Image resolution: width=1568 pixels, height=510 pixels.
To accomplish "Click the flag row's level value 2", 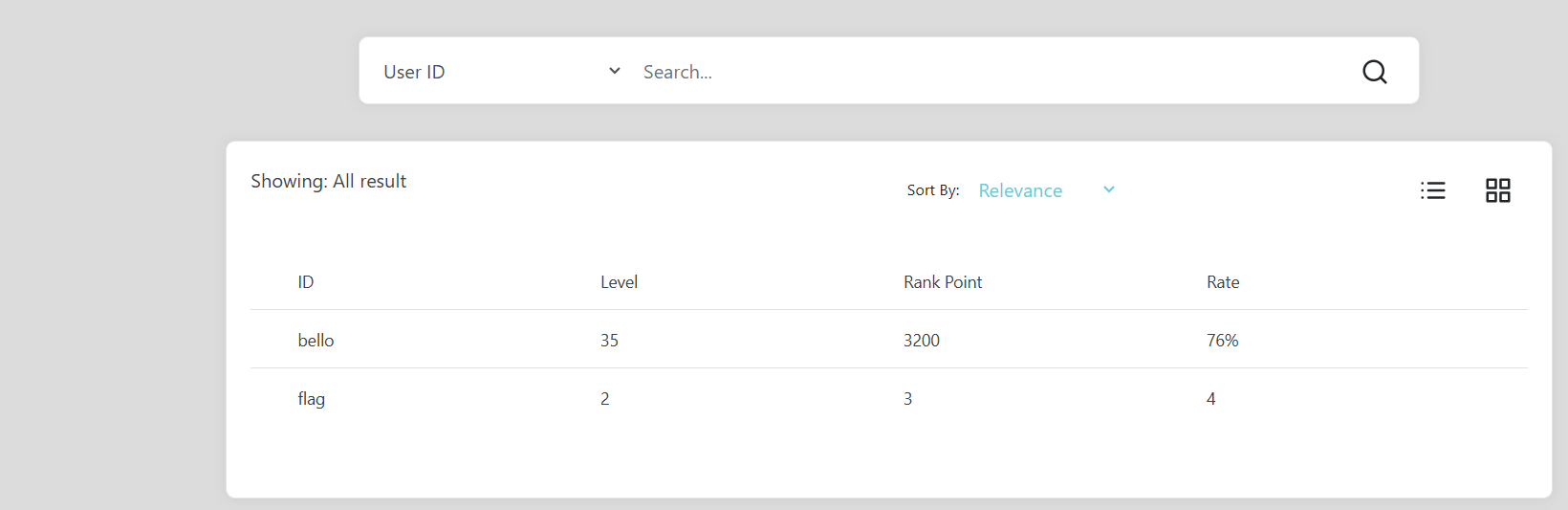I will pyautogui.click(x=605, y=399).
